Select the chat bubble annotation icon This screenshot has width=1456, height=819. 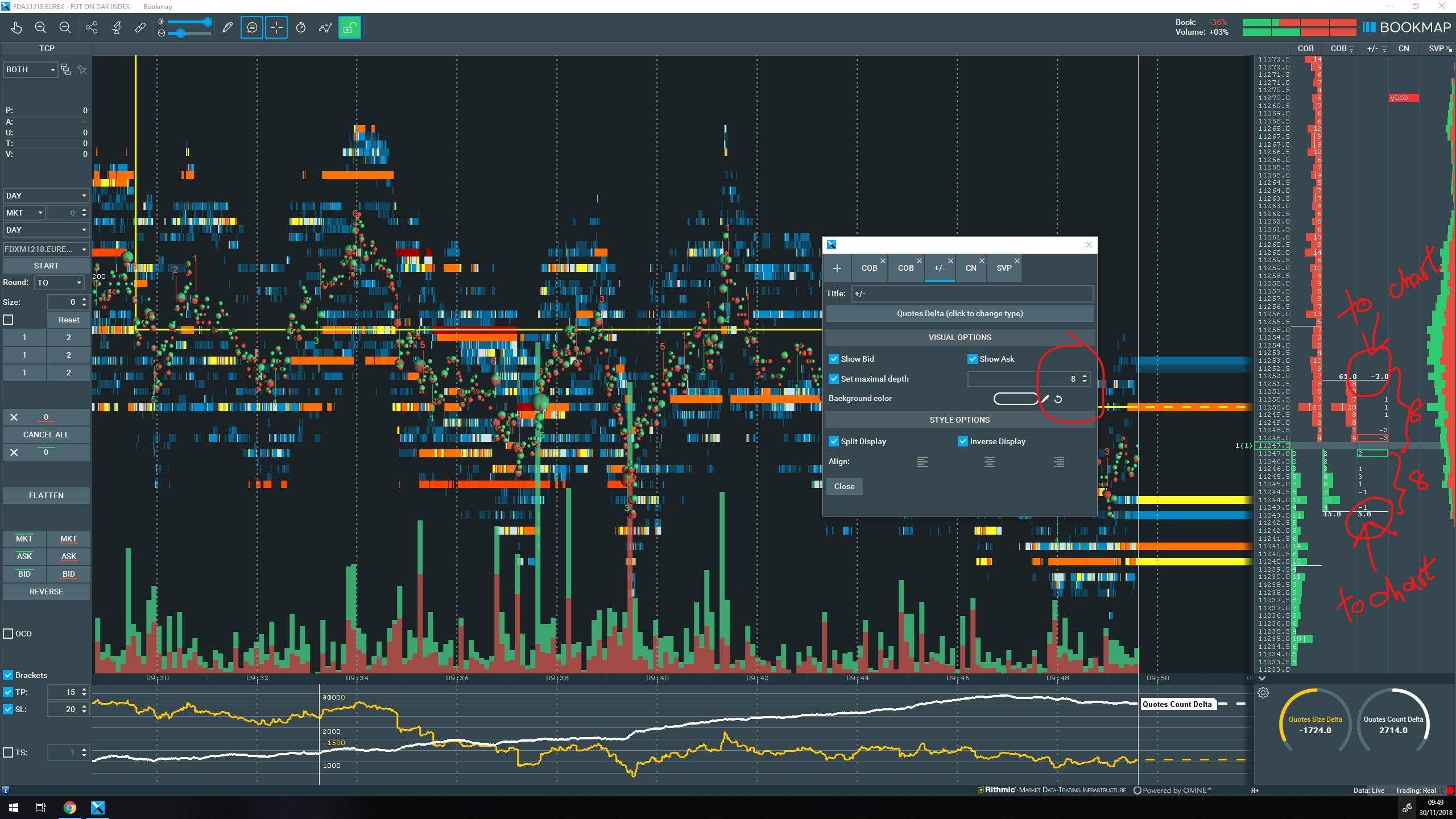252,27
